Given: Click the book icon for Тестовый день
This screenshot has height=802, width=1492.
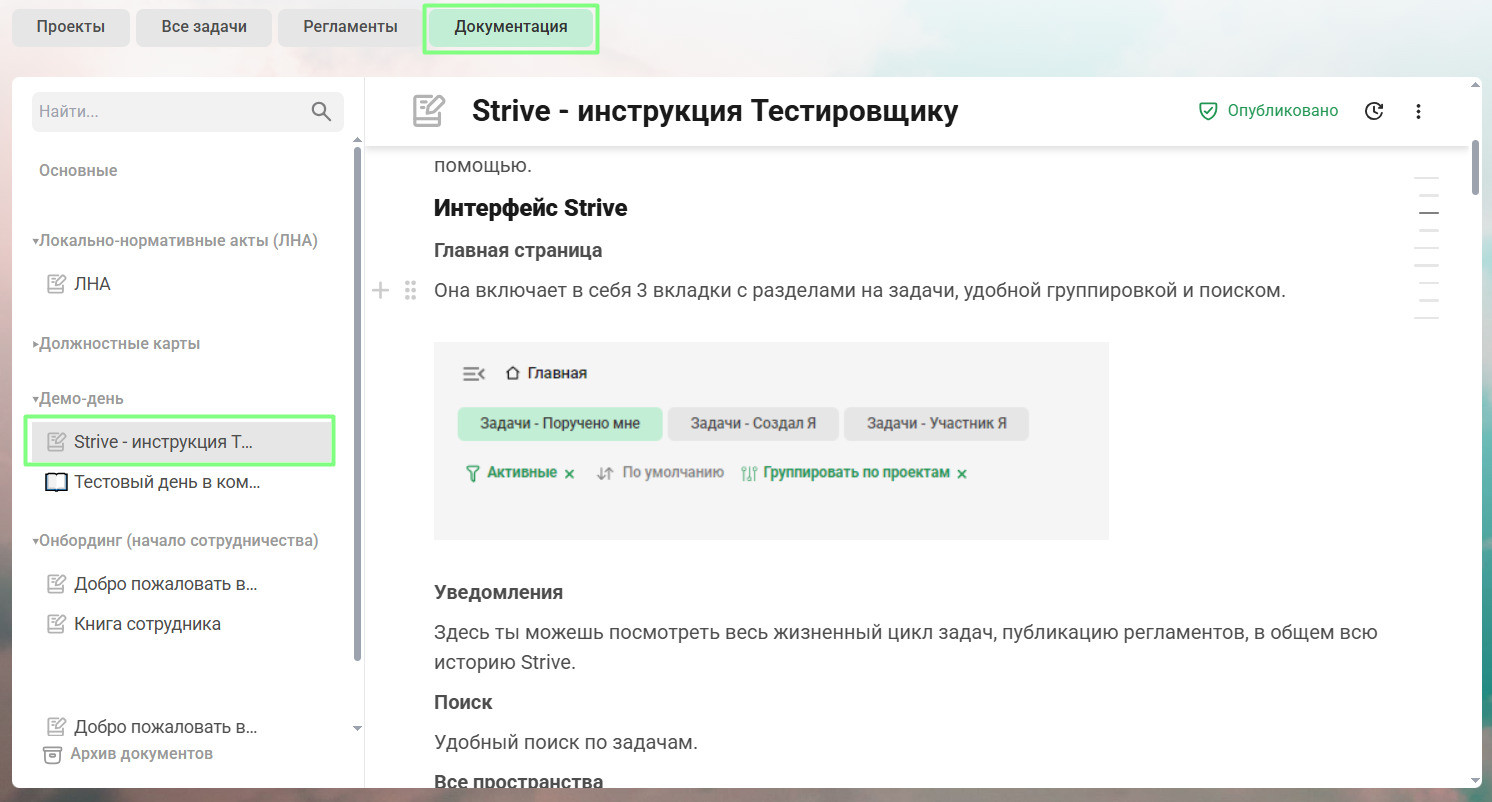Looking at the screenshot, I should pos(57,482).
